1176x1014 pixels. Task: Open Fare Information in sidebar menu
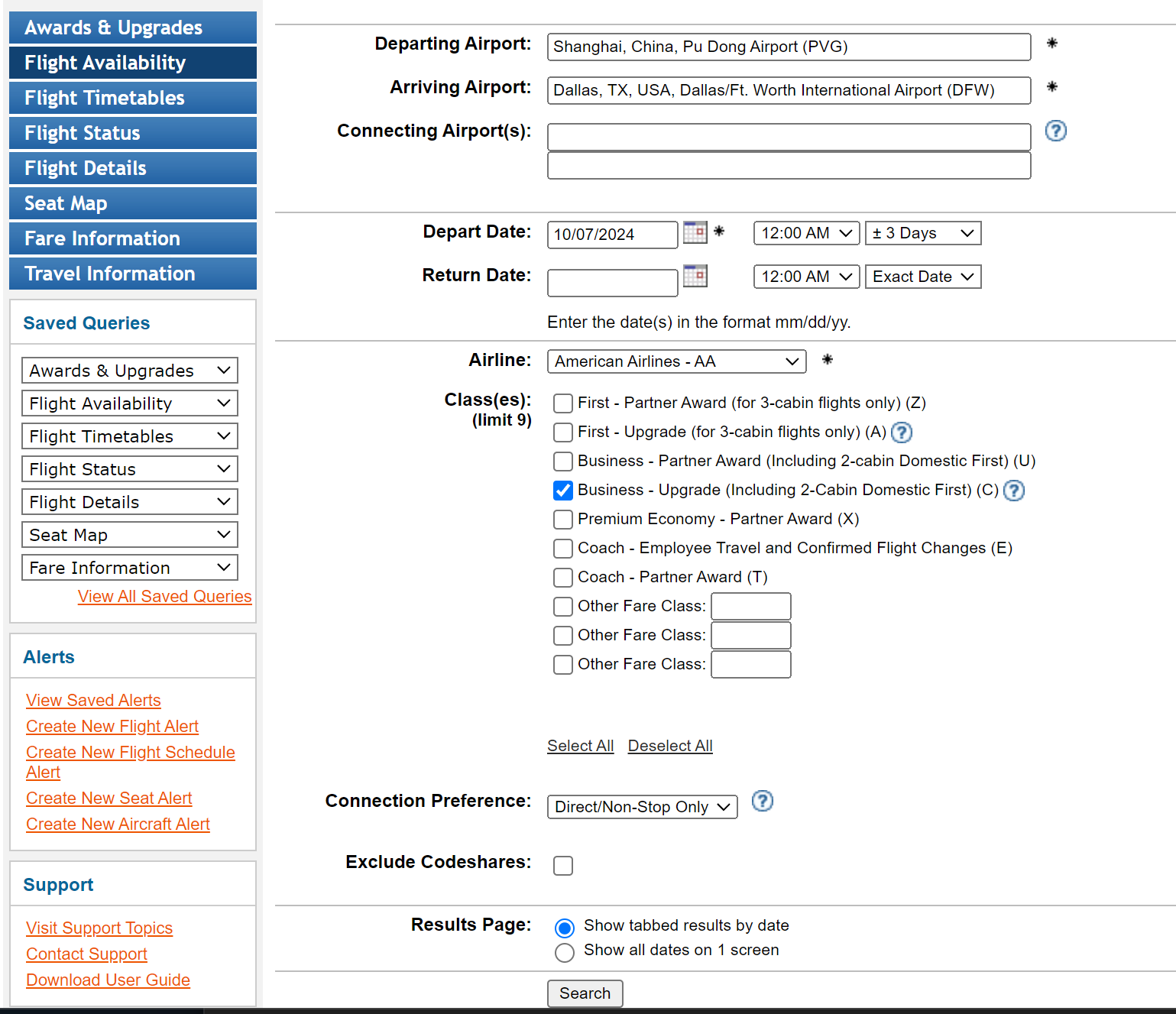[x=133, y=238]
